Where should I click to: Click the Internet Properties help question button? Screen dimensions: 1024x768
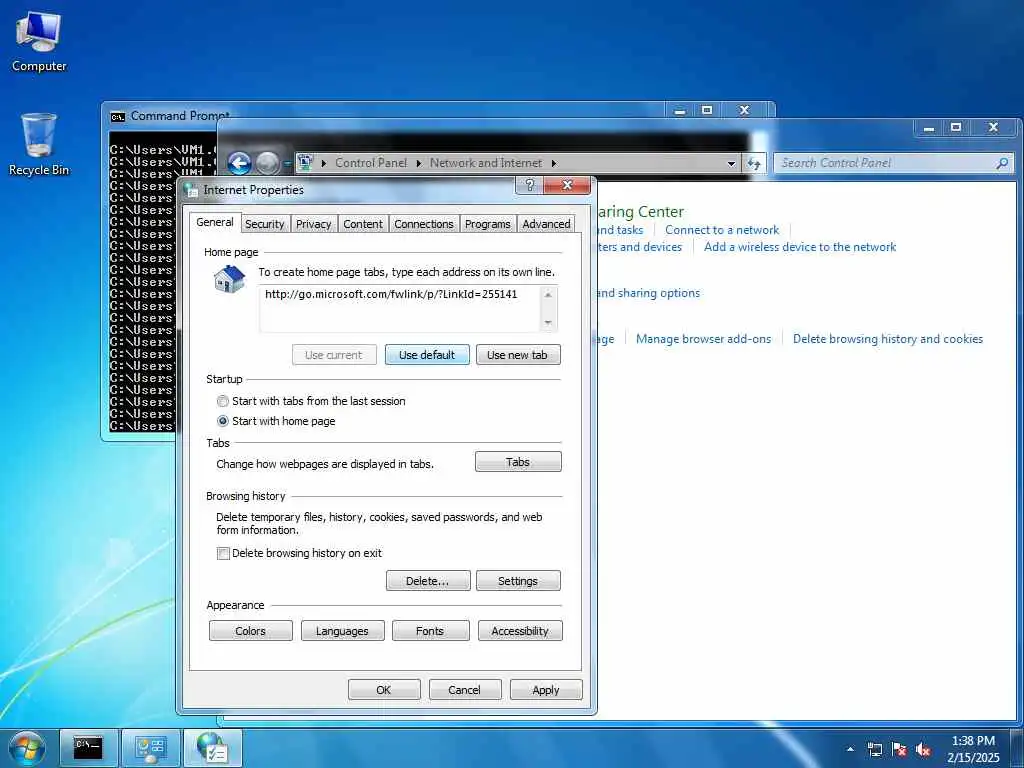(x=530, y=185)
